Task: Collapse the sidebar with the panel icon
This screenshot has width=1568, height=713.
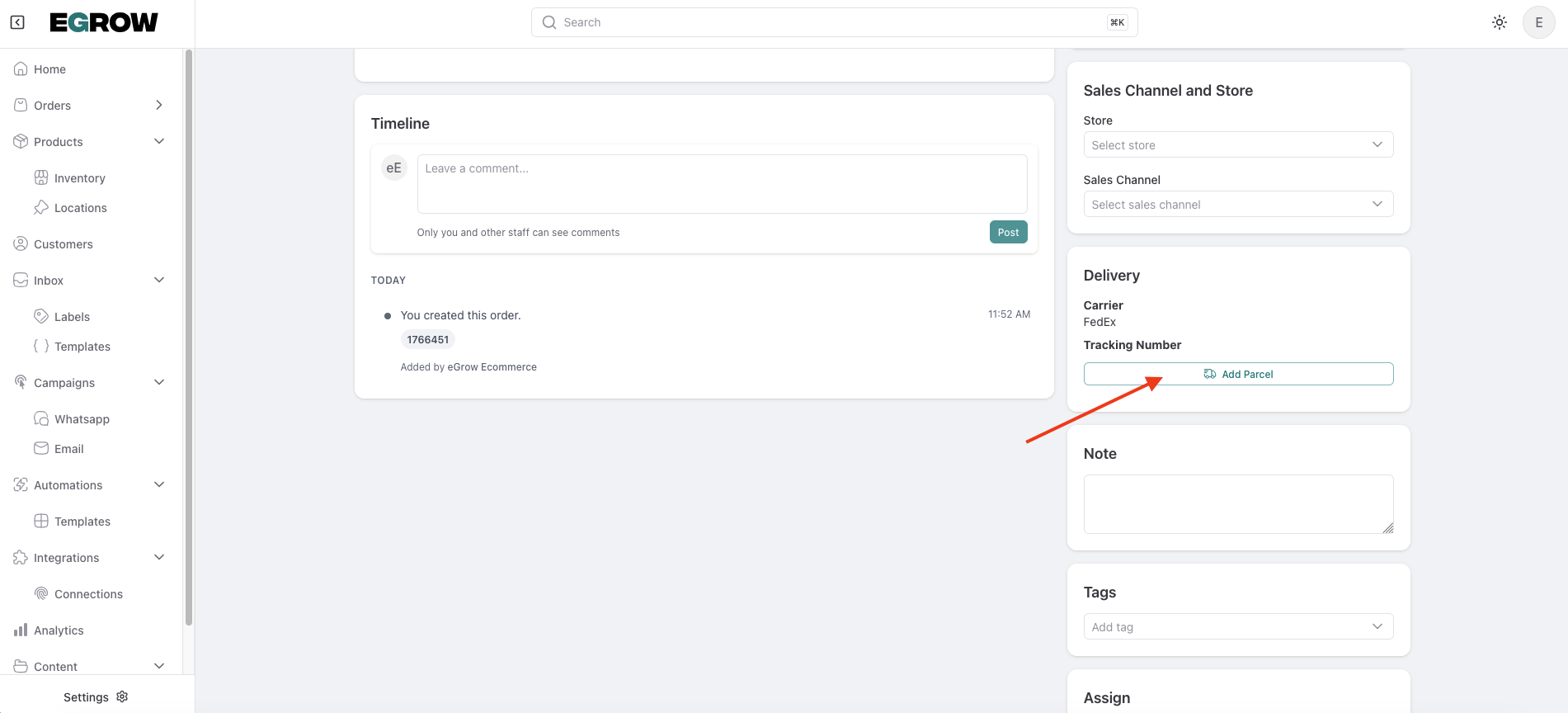Action: (17, 22)
